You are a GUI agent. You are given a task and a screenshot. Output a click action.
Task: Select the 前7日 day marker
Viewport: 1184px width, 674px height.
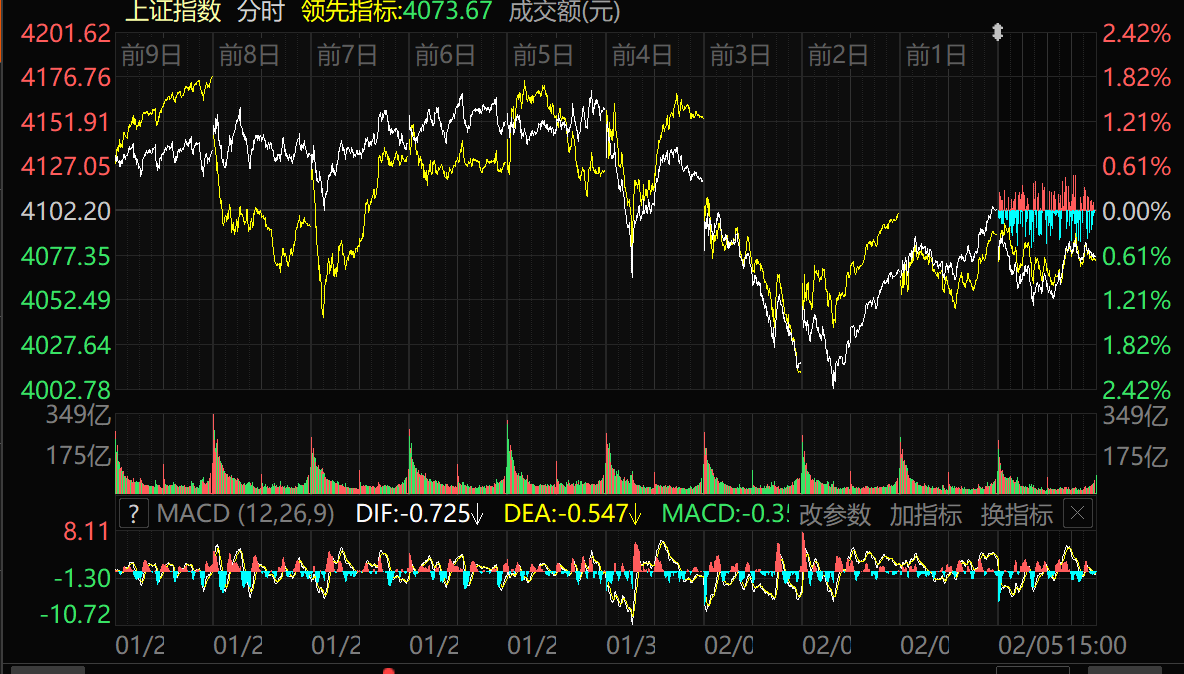[x=347, y=55]
